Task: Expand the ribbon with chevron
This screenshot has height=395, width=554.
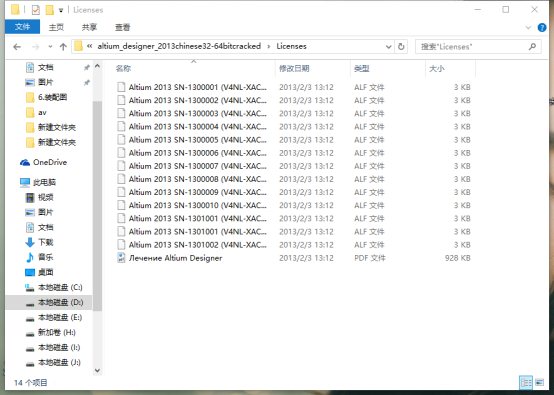Action: pyautogui.click(x=529, y=28)
